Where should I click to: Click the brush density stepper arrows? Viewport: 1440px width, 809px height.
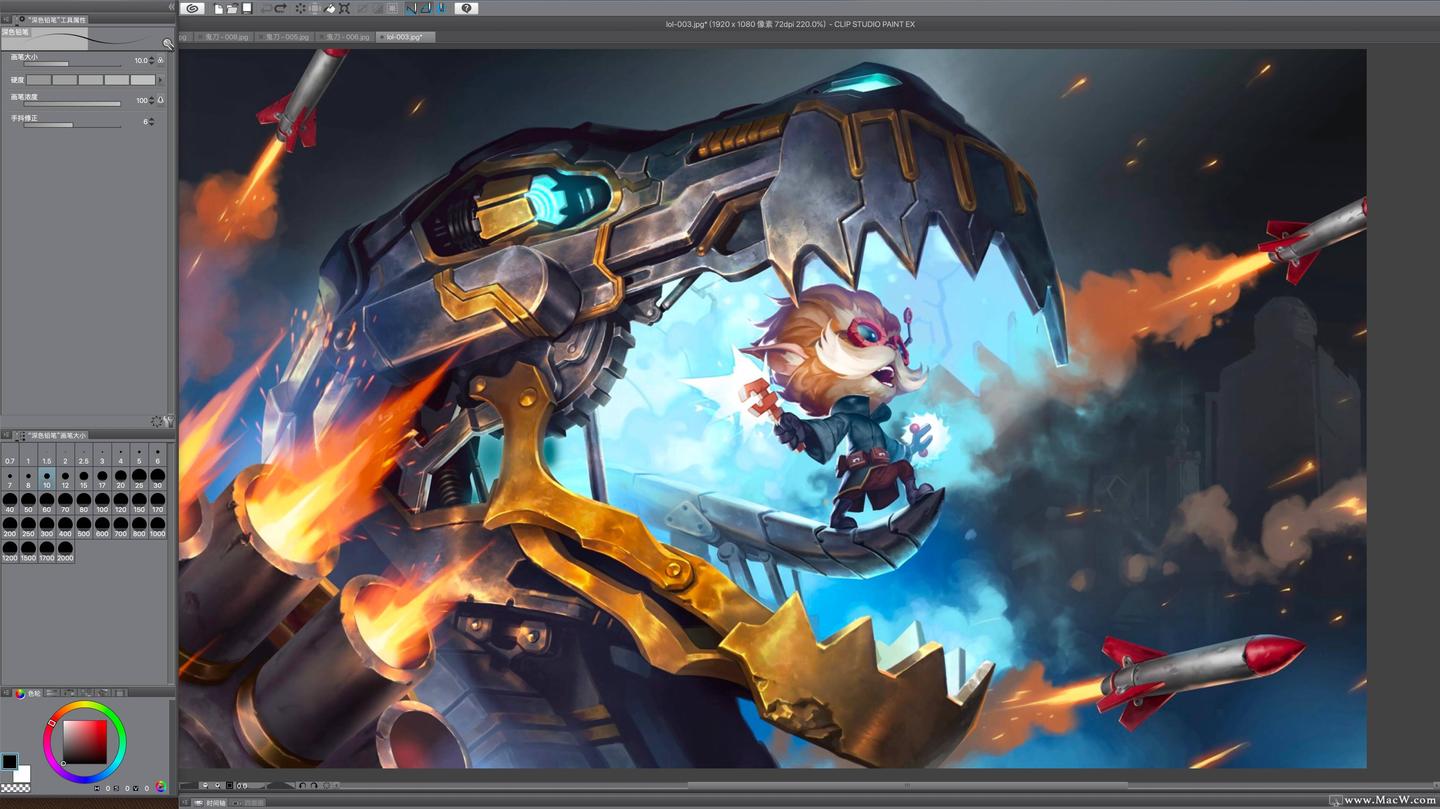click(x=151, y=100)
